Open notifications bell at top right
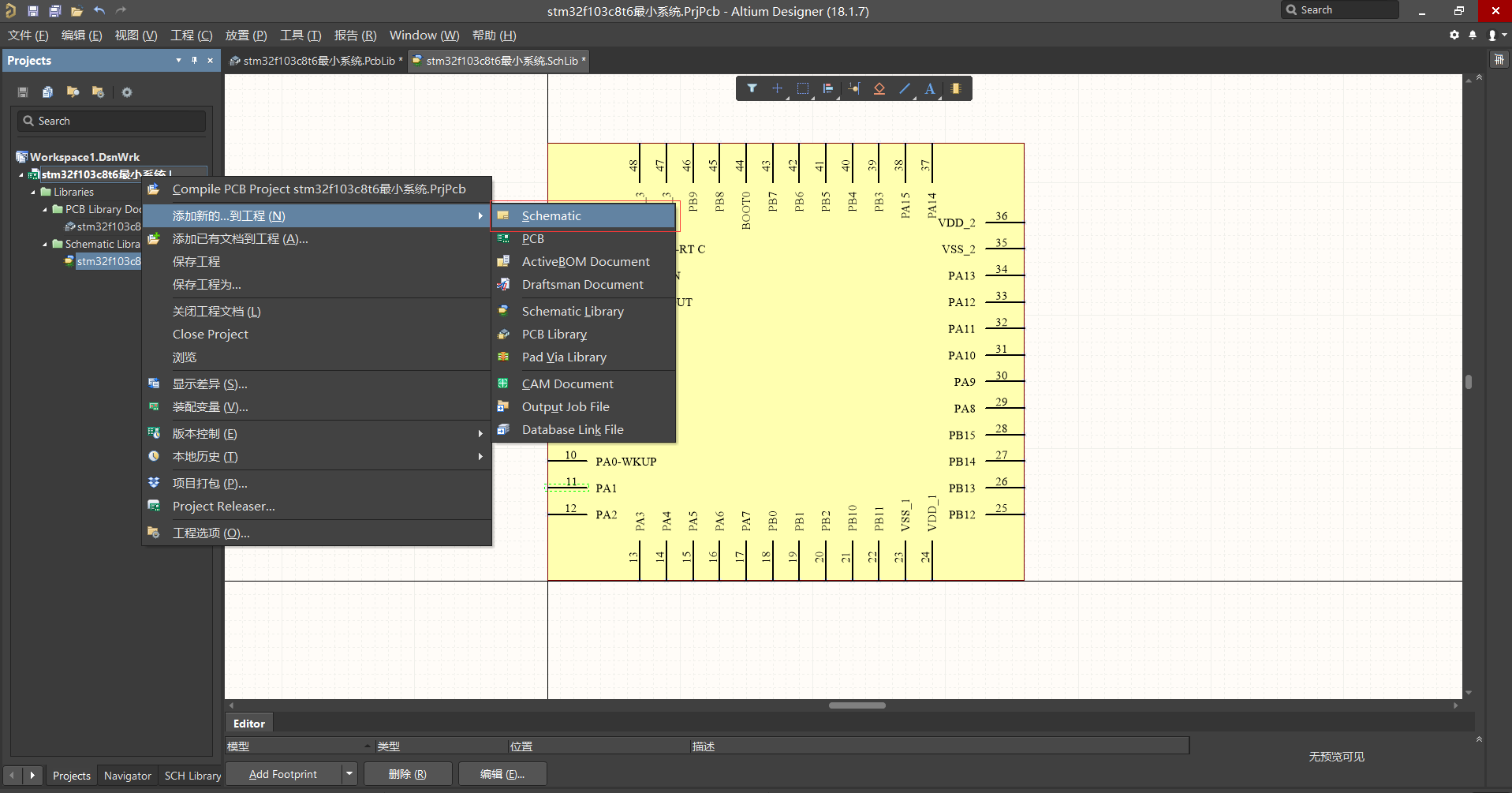The image size is (1512, 793). pyautogui.click(x=1473, y=35)
